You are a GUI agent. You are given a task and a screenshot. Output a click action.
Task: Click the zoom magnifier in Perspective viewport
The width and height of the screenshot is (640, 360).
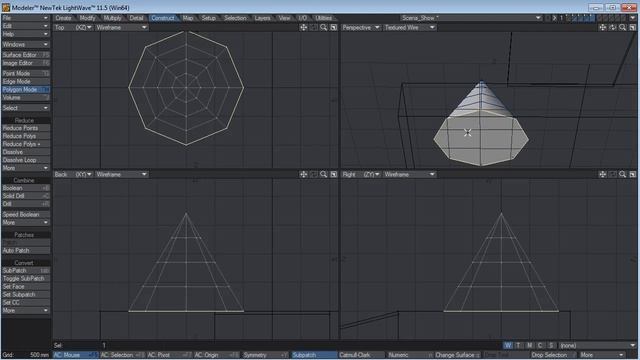(x=622, y=27)
